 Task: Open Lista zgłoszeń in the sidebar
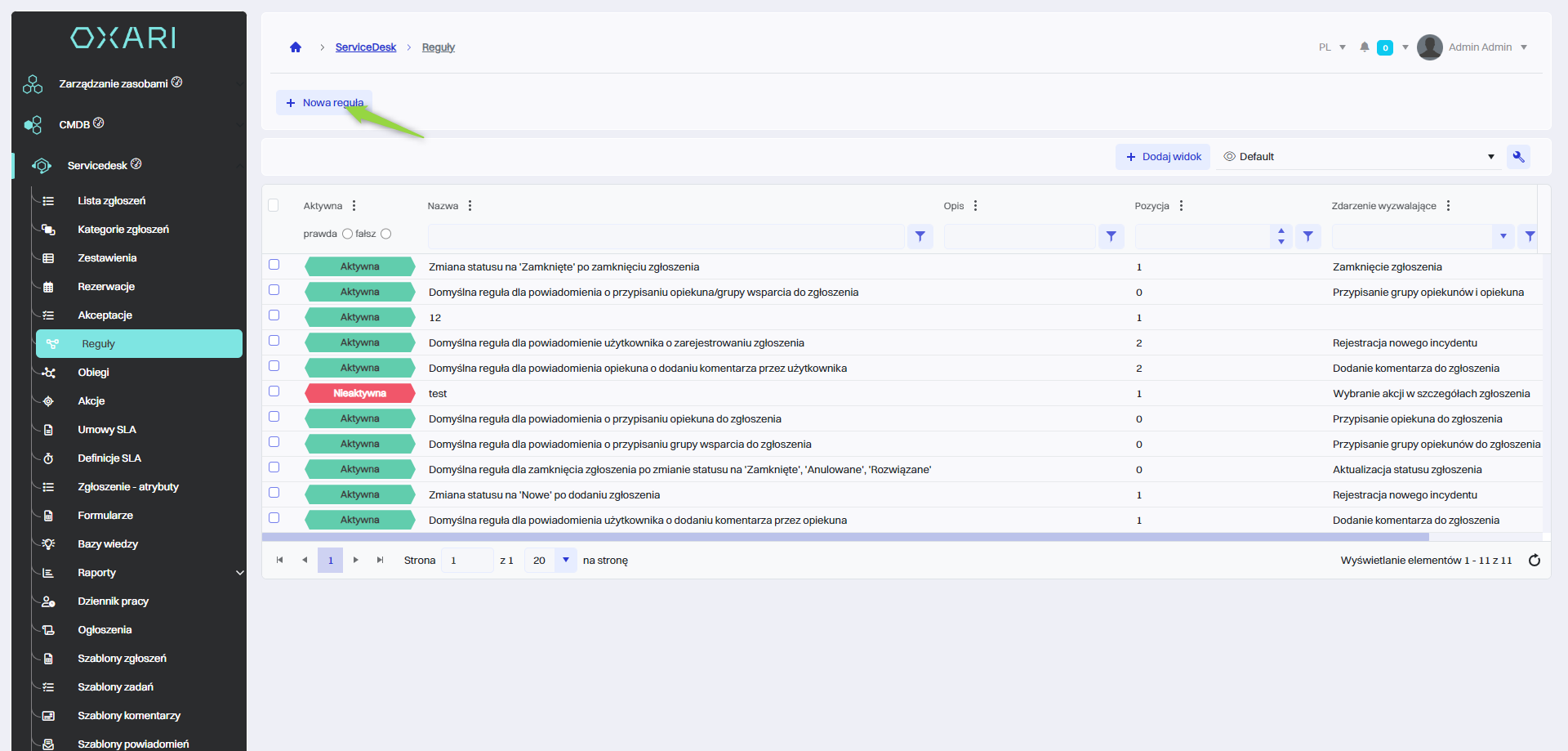pos(112,201)
